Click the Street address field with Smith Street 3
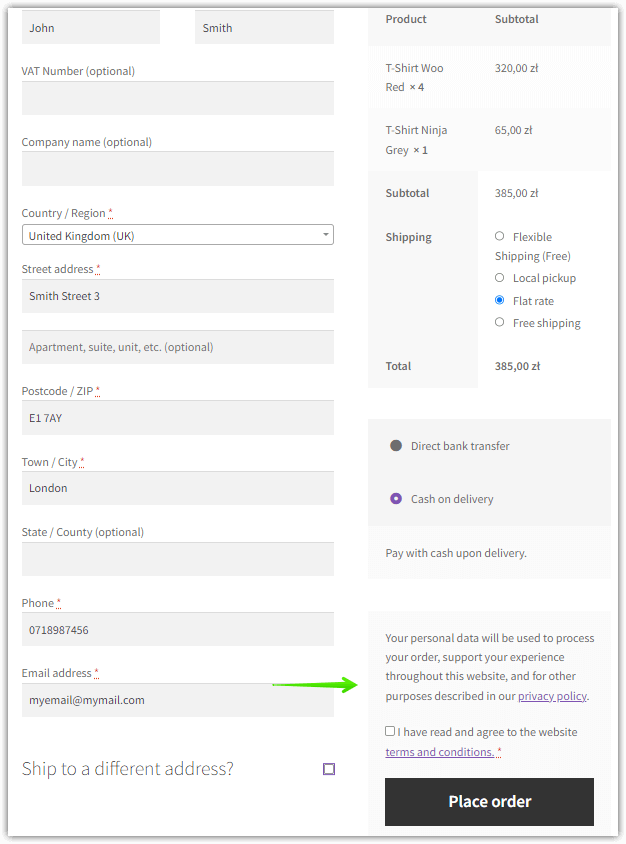Screen dimensions: 626x844 click(177, 296)
